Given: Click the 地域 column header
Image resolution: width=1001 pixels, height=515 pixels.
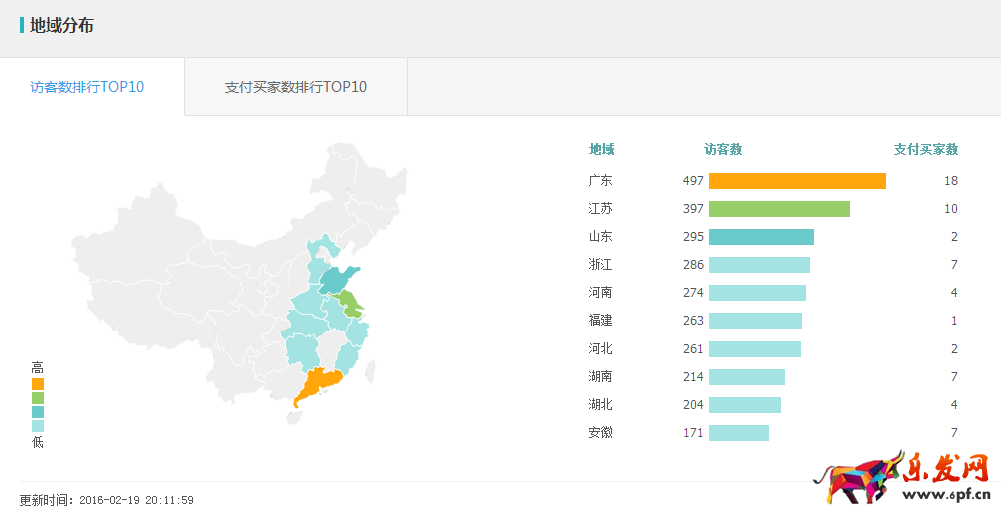Looking at the screenshot, I should point(601,149).
